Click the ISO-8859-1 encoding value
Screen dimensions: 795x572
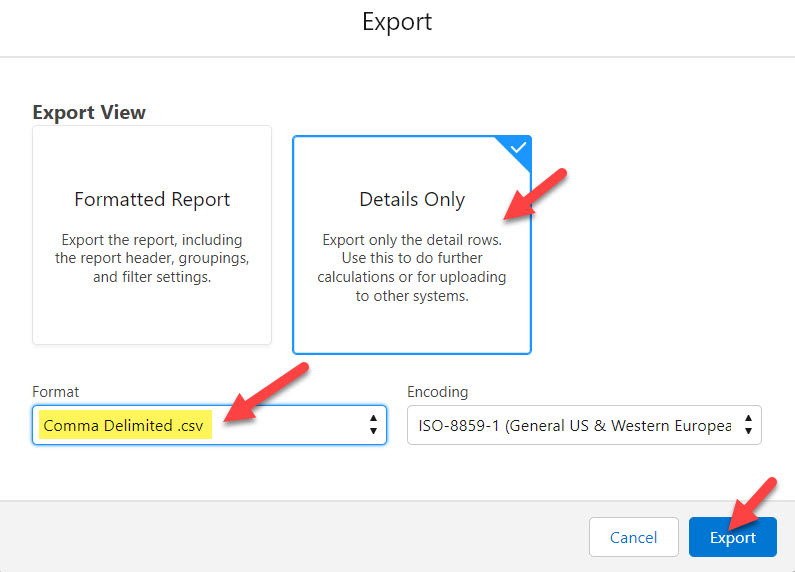click(x=570, y=425)
